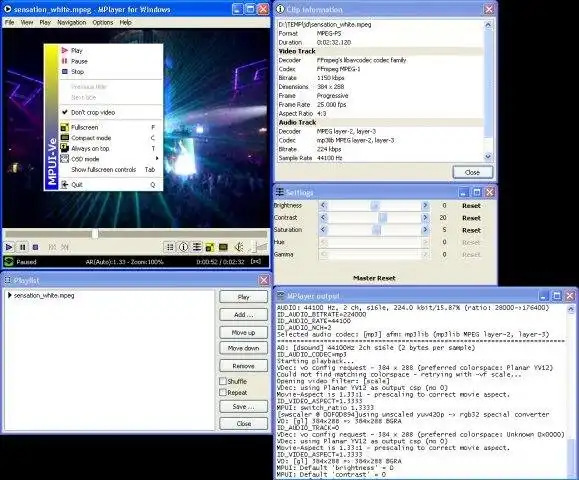Image resolution: width=579 pixels, height=480 pixels.
Task: Click Close button in Clip Information window
Action: click(472, 172)
